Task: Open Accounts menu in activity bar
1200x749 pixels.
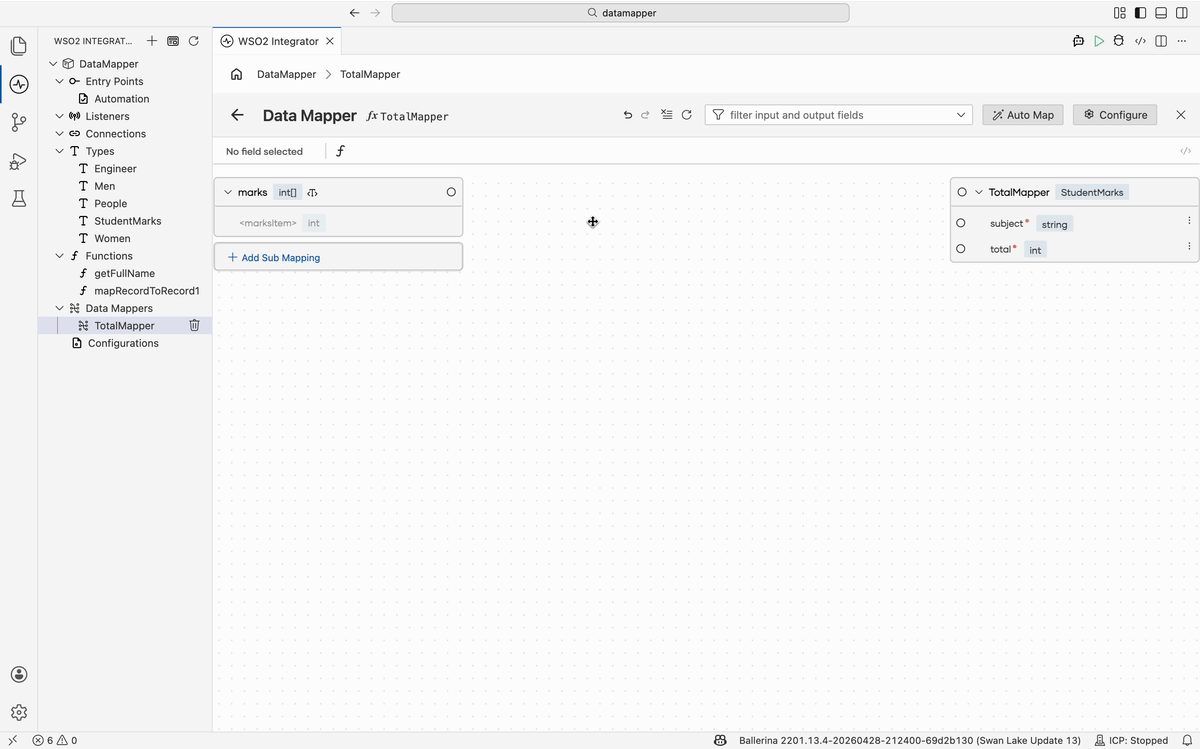Action: 18,675
